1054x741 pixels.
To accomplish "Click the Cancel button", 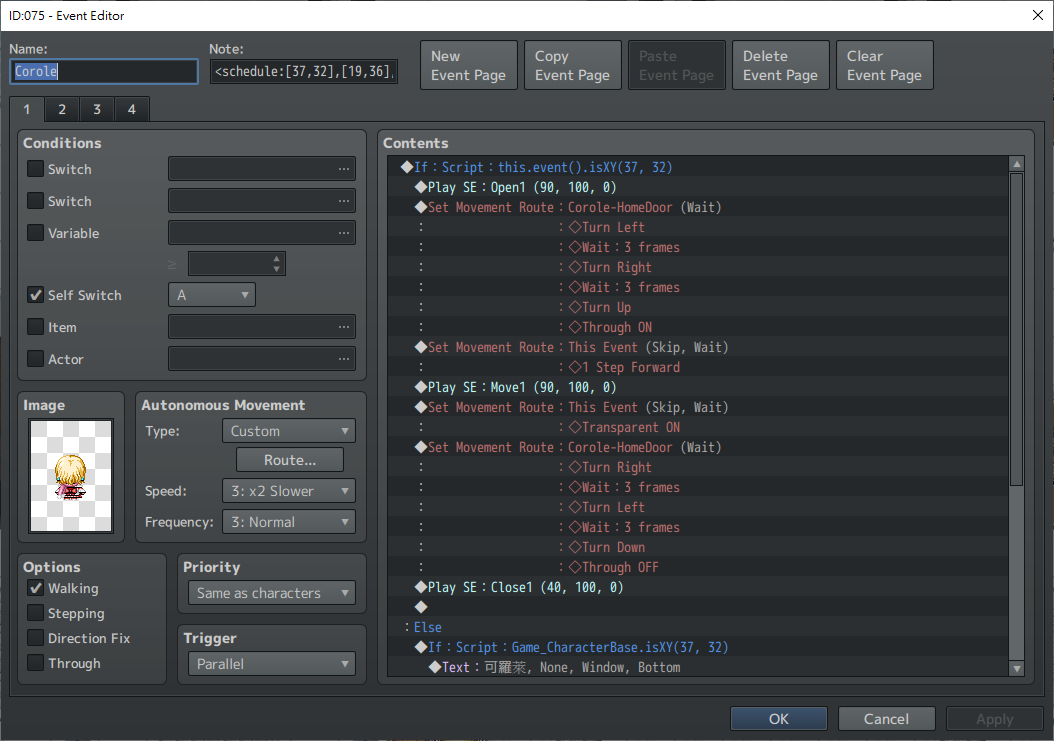I will click(886, 719).
